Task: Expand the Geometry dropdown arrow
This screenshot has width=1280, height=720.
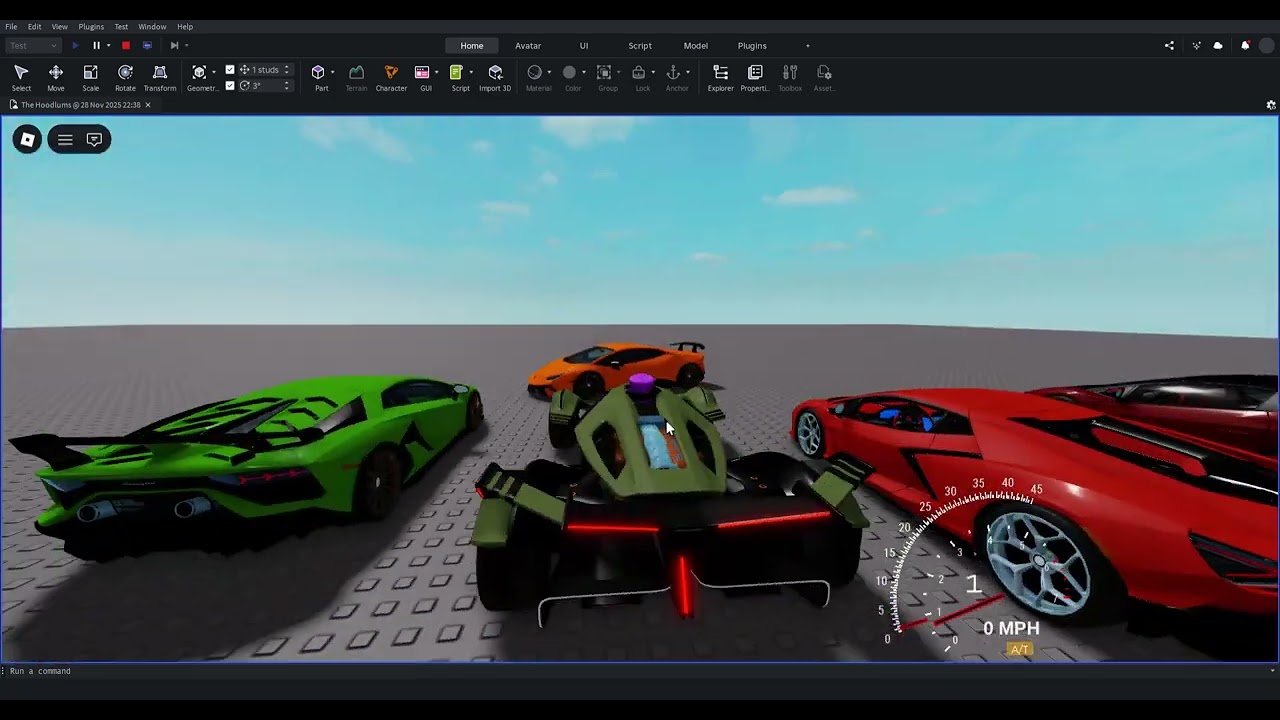Action: point(214,72)
